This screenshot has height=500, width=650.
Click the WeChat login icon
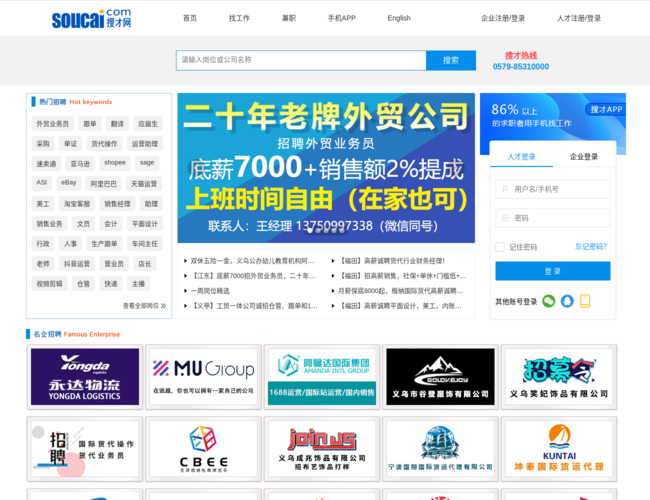[x=548, y=301]
